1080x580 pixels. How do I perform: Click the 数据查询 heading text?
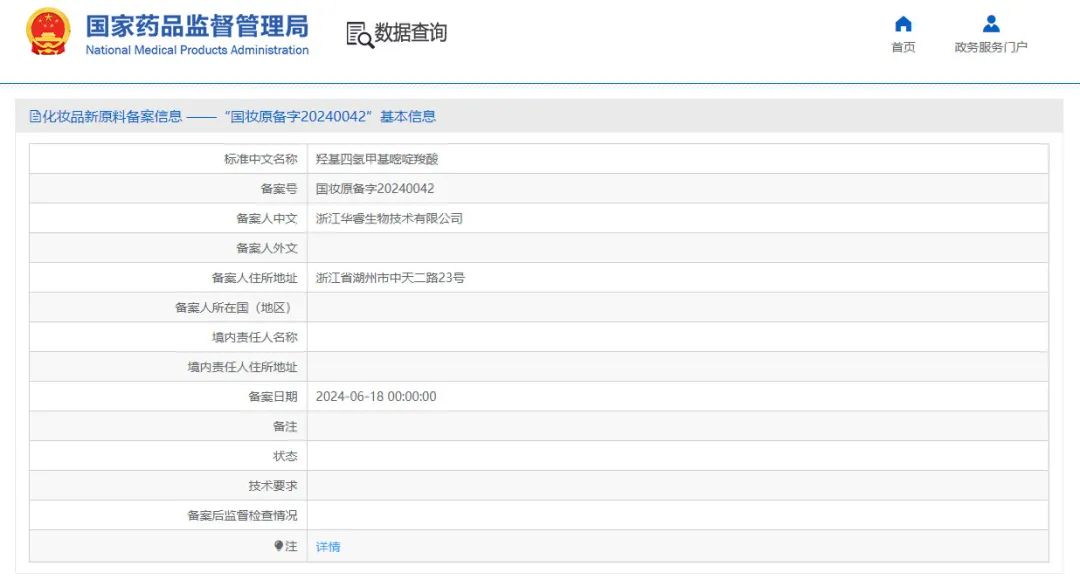pos(411,32)
